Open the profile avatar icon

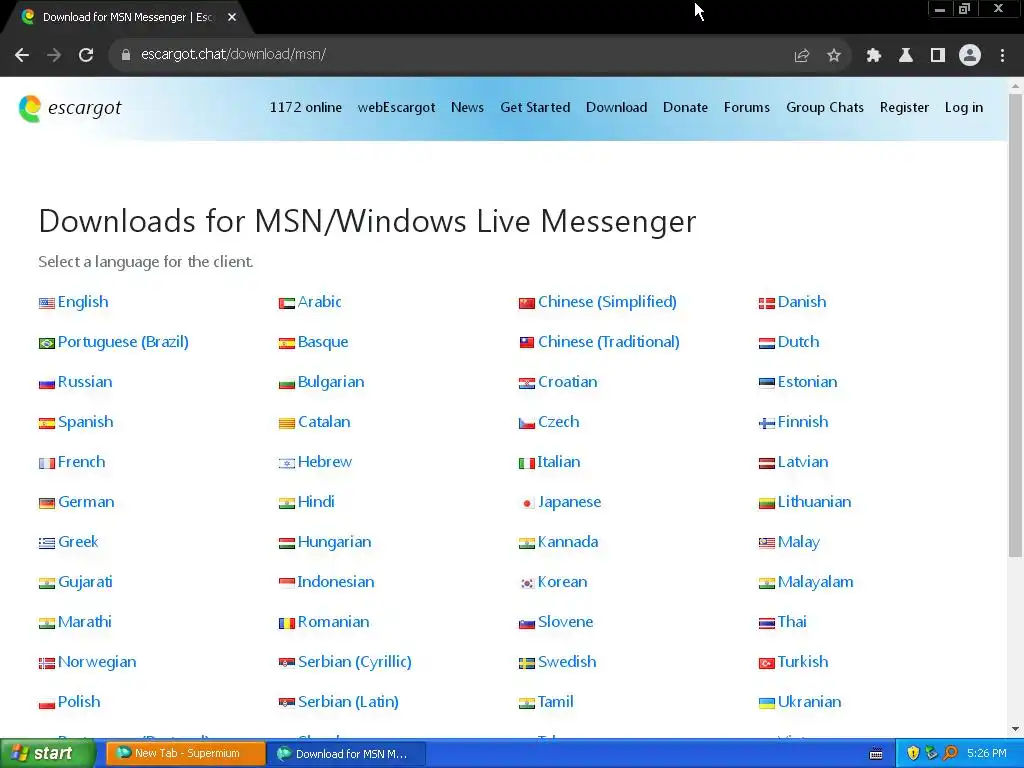[970, 56]
